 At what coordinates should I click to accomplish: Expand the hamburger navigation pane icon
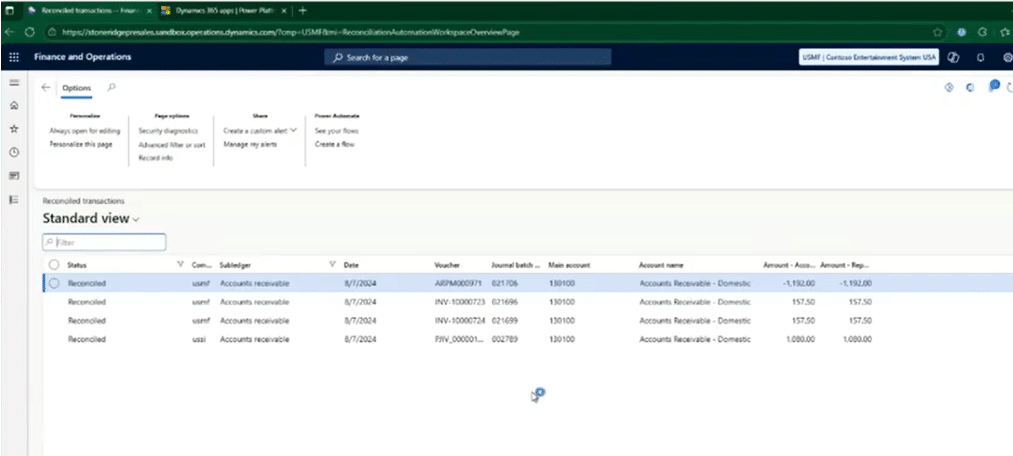[x=14, y=83]
